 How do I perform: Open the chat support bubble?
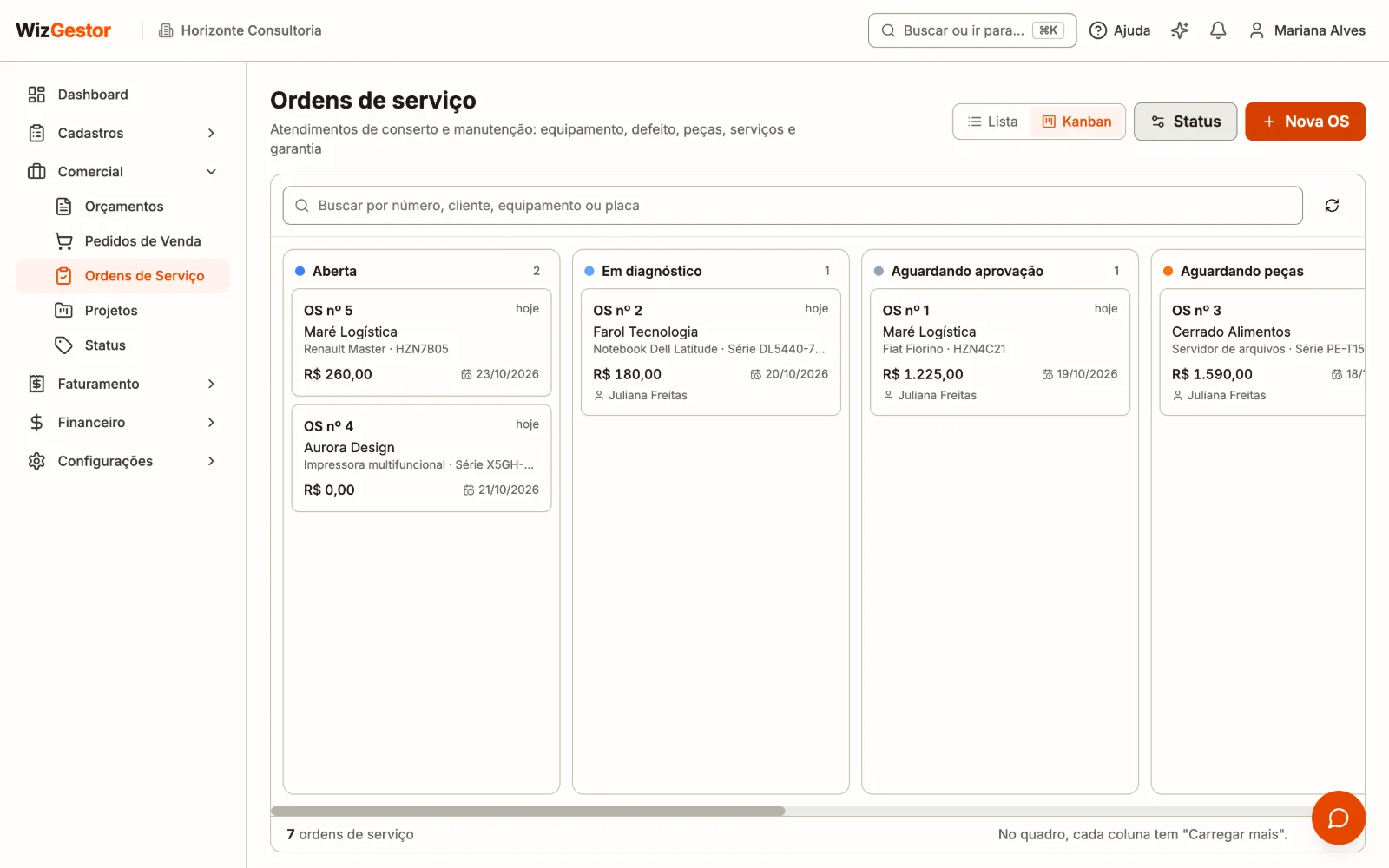pos(1338,818)
